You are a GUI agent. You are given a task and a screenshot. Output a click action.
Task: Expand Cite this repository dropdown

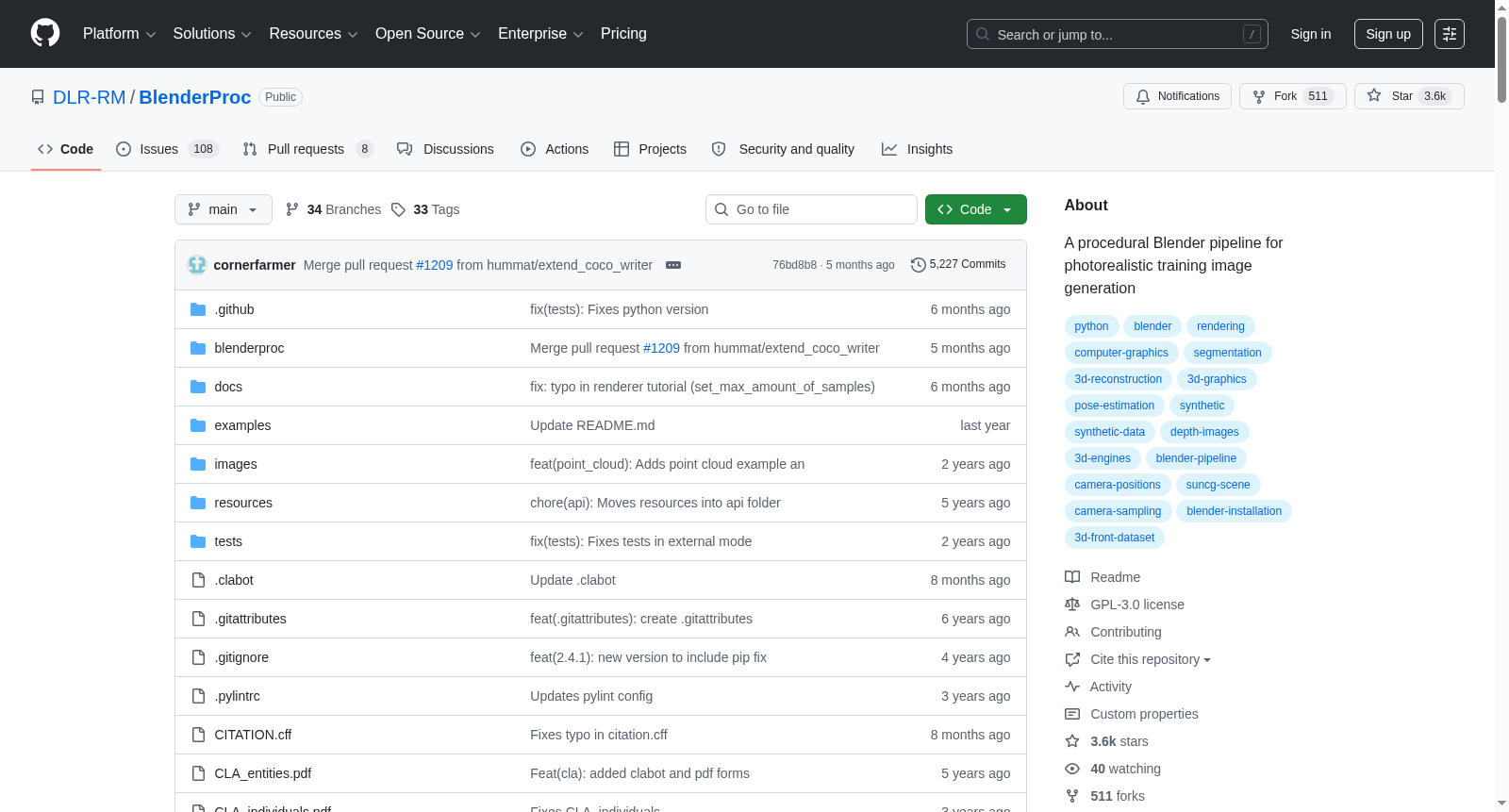tap(1151, 659)
